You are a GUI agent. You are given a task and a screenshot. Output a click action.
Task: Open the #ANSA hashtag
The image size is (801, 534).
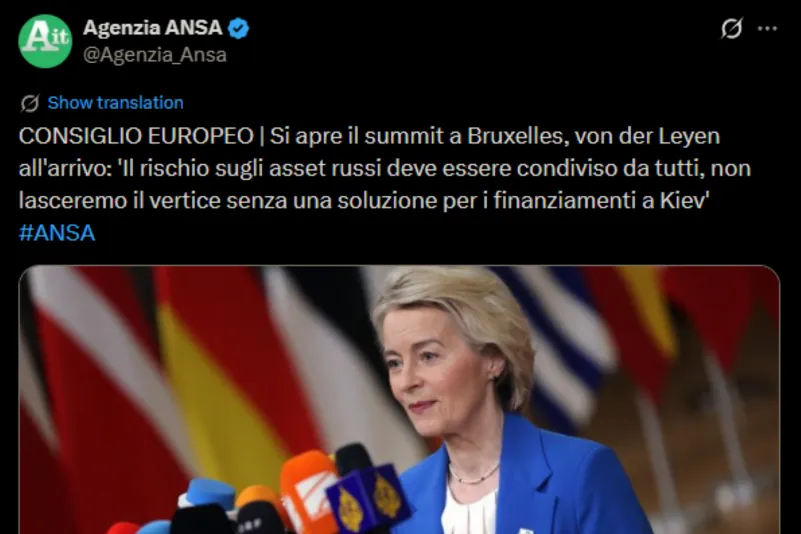point(57,233)
